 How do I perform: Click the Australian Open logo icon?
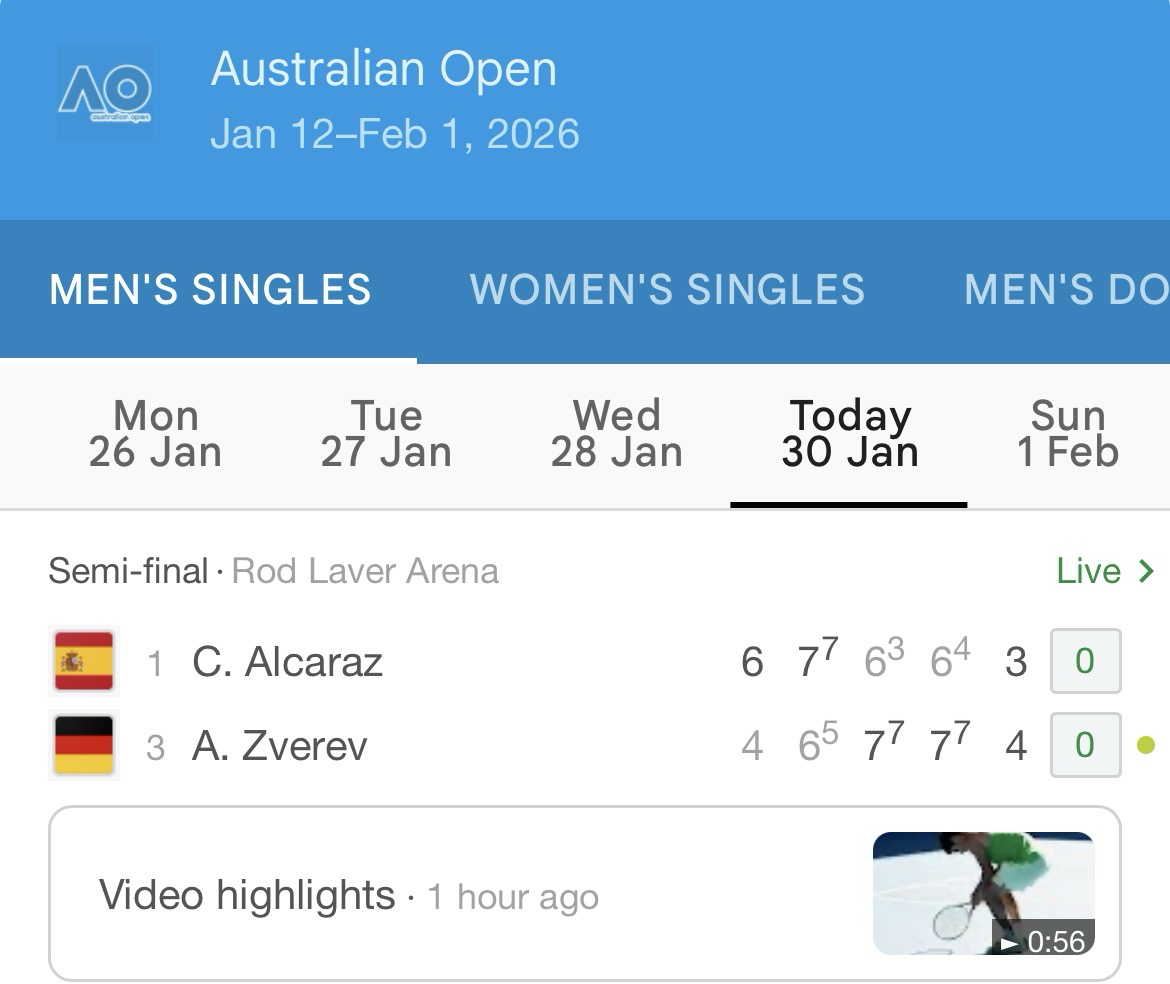(x=105, y=93)
